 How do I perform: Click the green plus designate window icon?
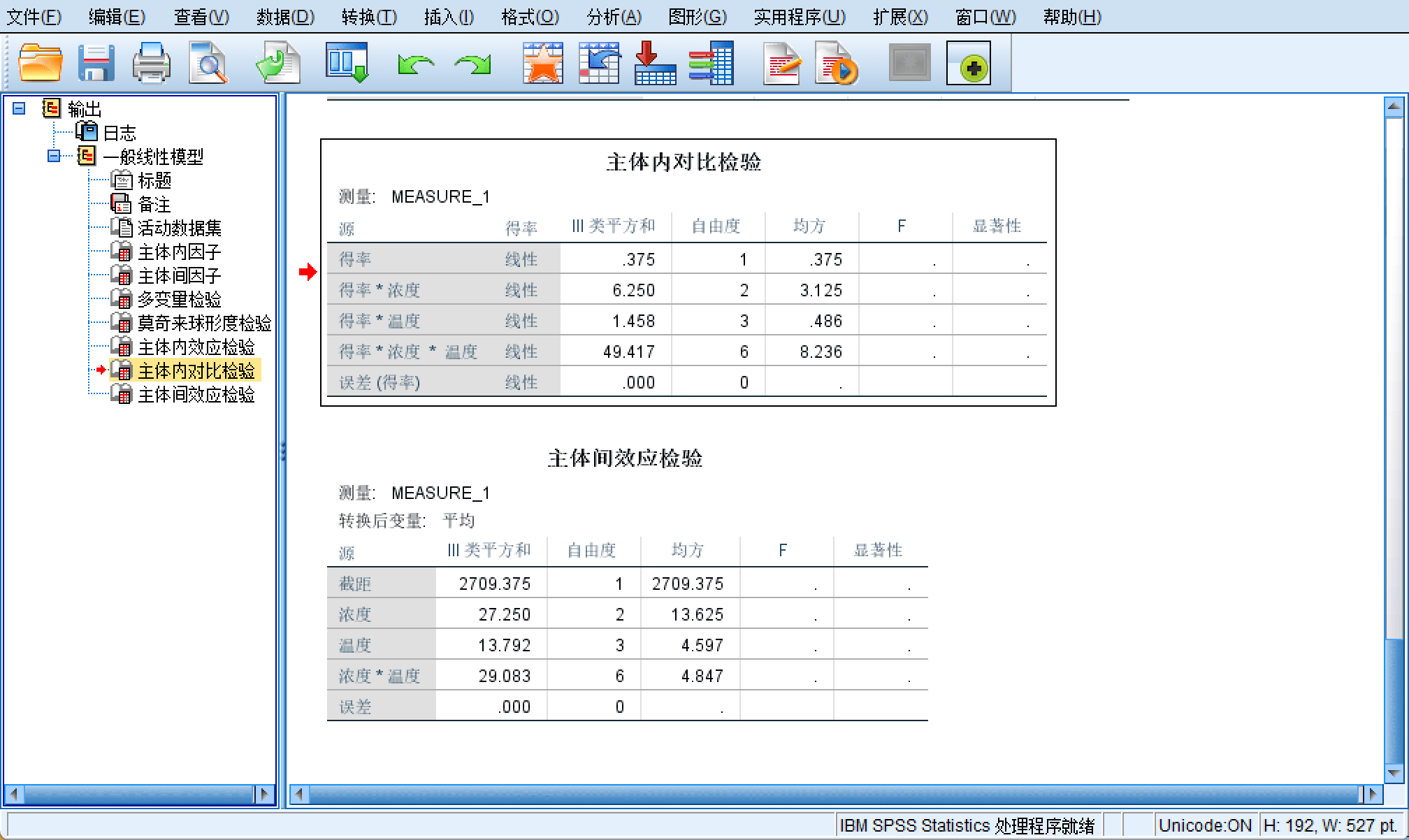click(969, 64)
